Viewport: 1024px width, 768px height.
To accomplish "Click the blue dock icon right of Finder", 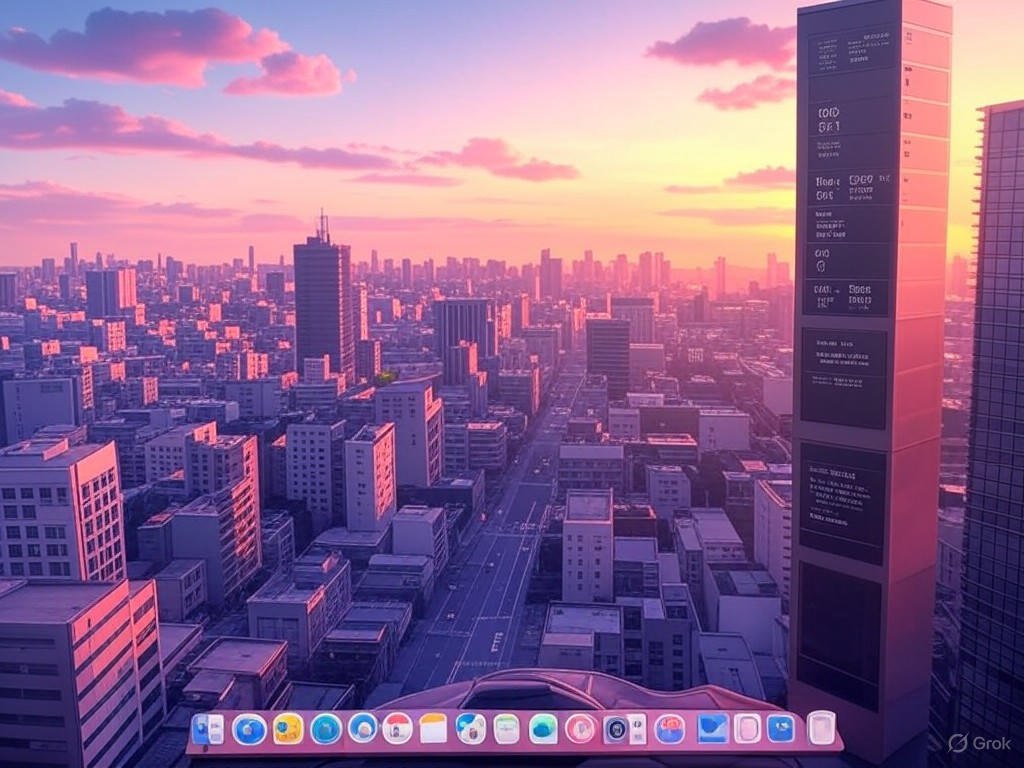I will tap(249, 729).
